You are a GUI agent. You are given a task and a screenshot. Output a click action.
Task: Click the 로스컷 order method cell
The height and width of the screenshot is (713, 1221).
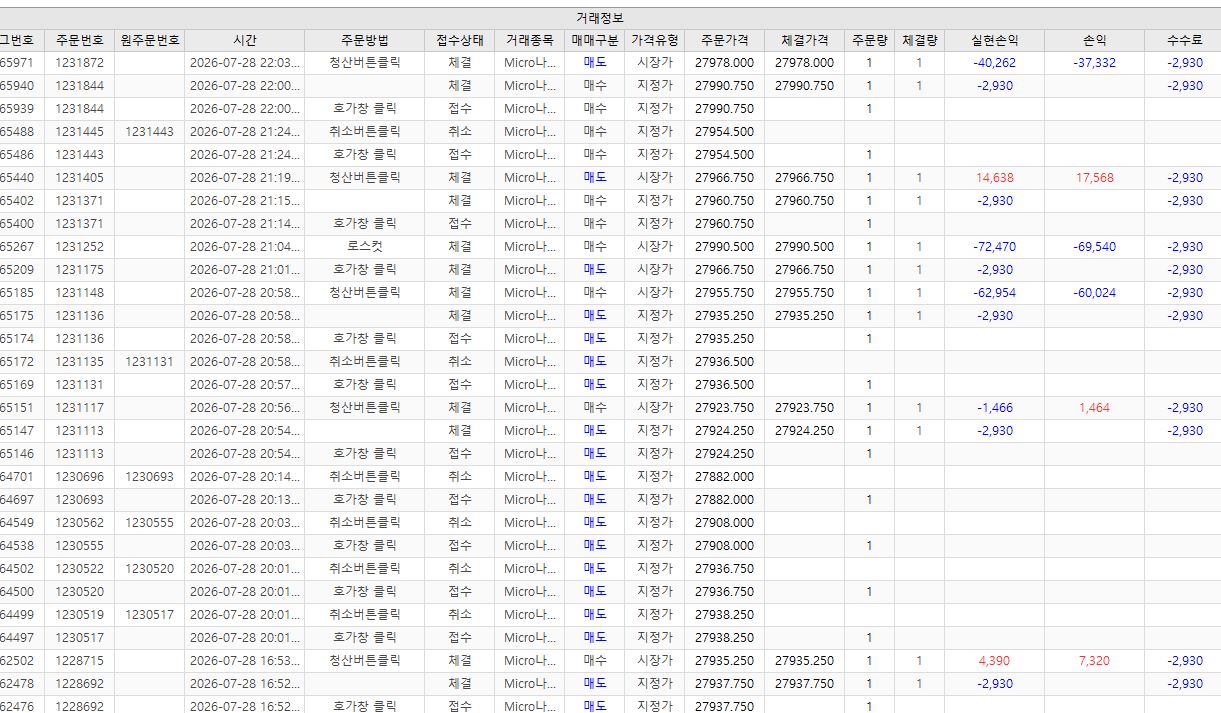coord(364,247)
